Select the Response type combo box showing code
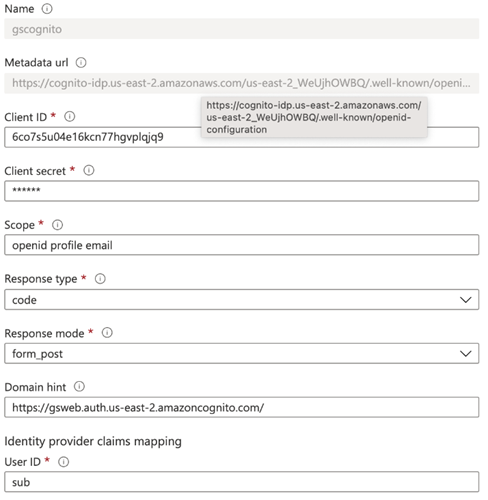The image size is (488, 500). [x=242, y=300]
